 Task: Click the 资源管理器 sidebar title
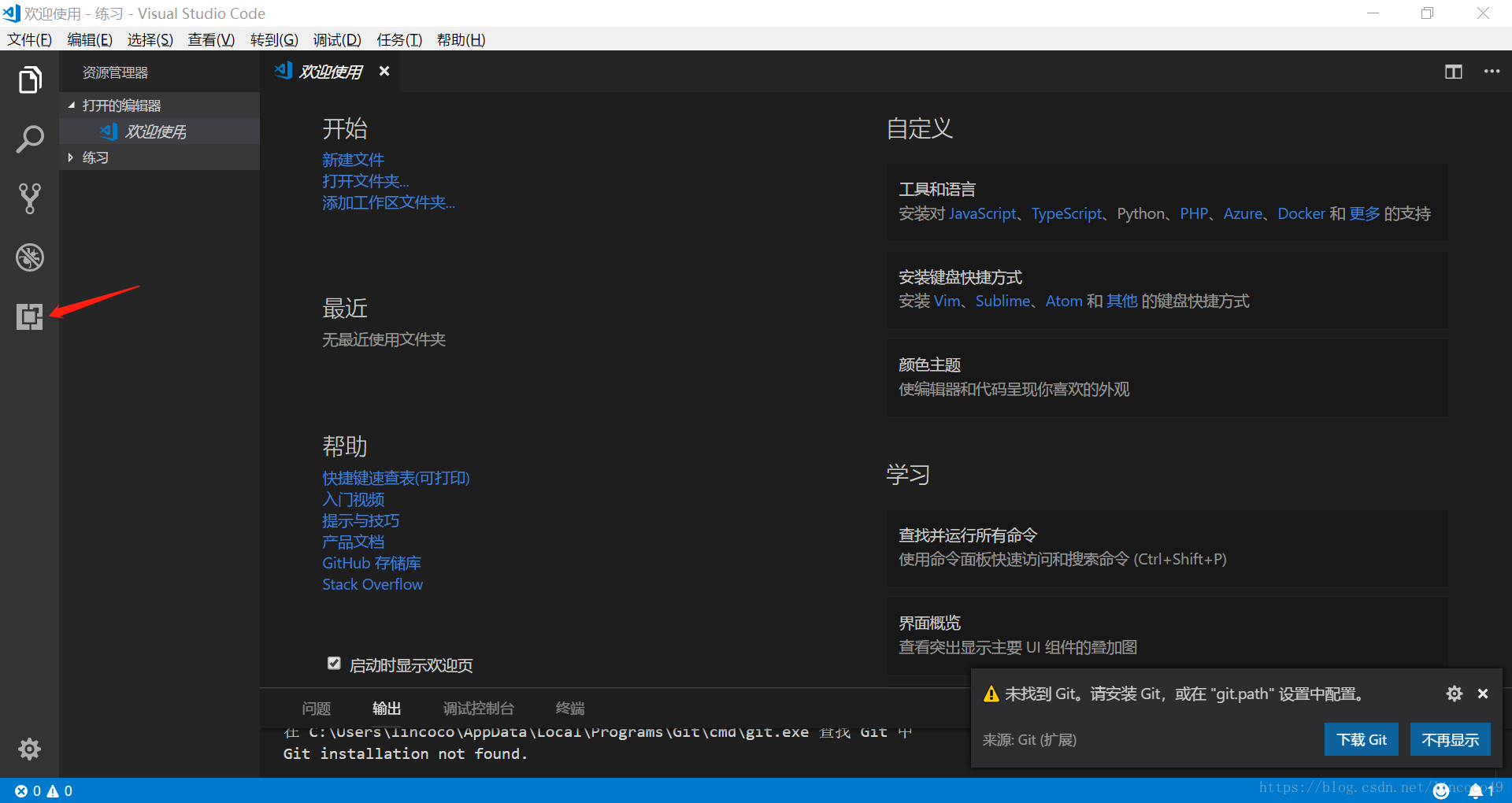pyautogui.click(x=115, y=72)
